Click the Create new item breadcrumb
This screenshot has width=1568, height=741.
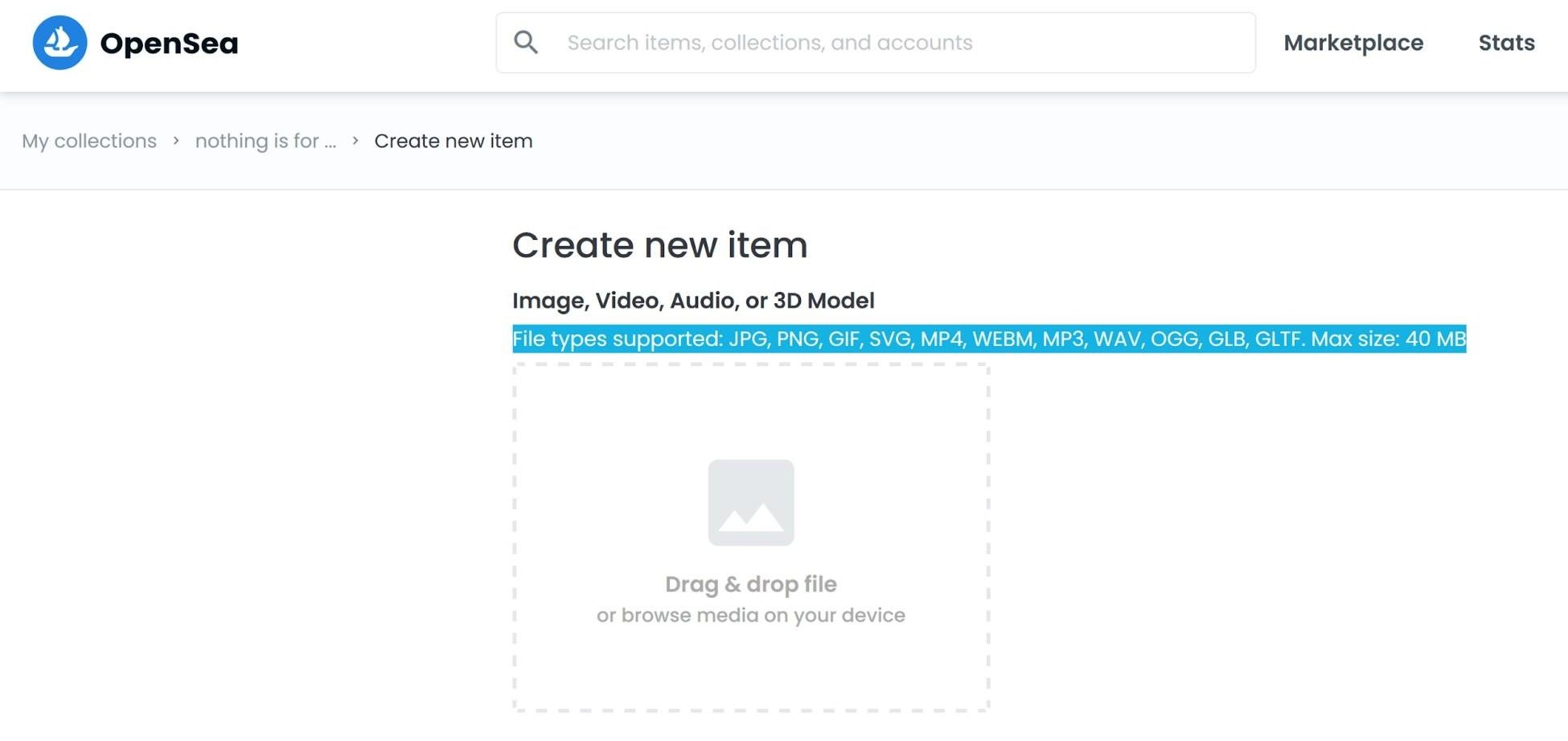tap(454, 141)
